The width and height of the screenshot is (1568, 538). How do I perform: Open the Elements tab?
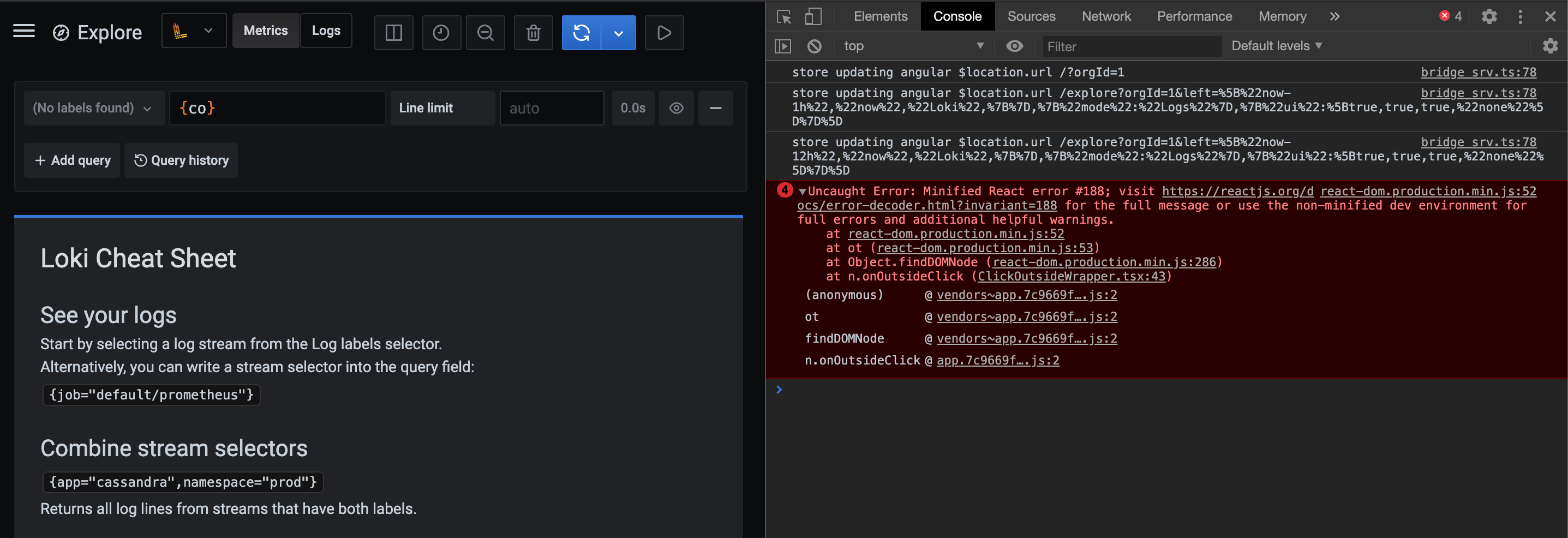pyautogui.click(x=880, y=16)
